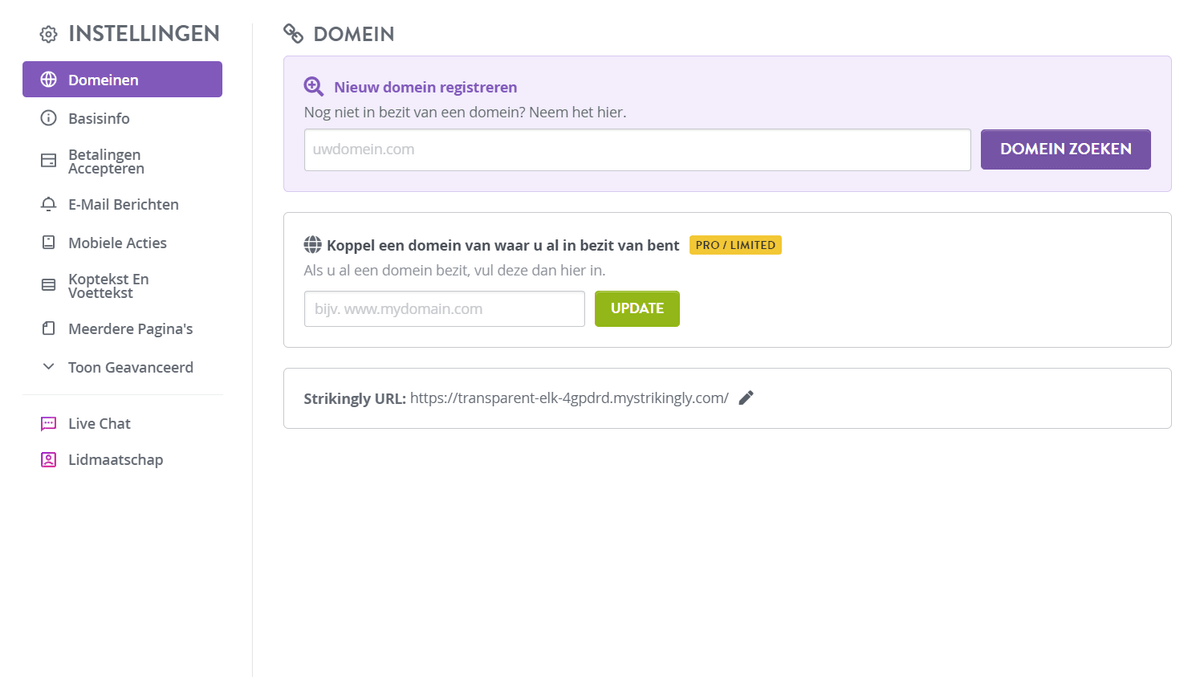Click the info icon beside Basisinfo

coord(48,118)
